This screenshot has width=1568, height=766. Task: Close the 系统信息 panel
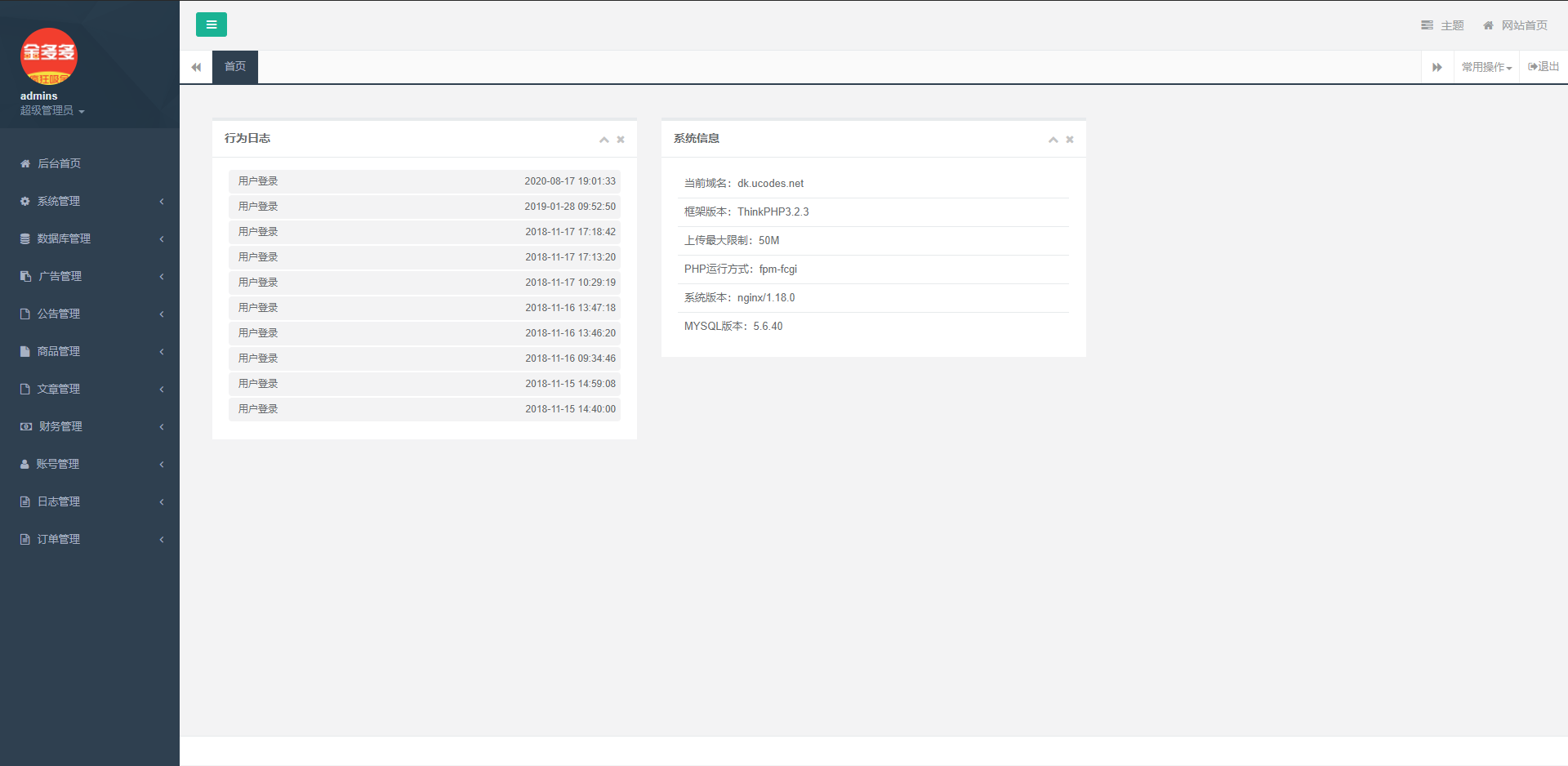[x=1070, y=140]
